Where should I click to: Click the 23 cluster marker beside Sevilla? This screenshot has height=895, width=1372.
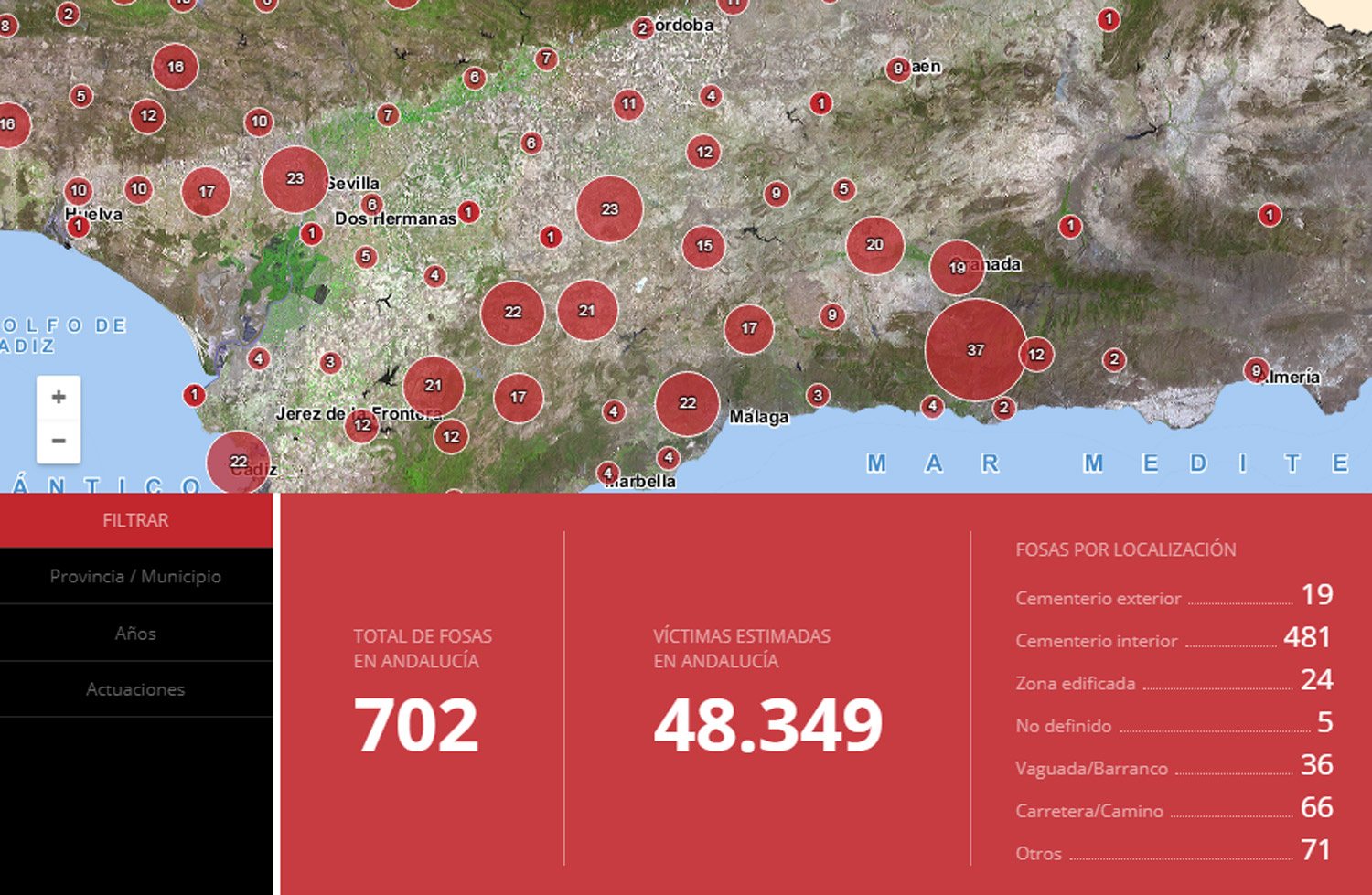[x=295, y=179]
